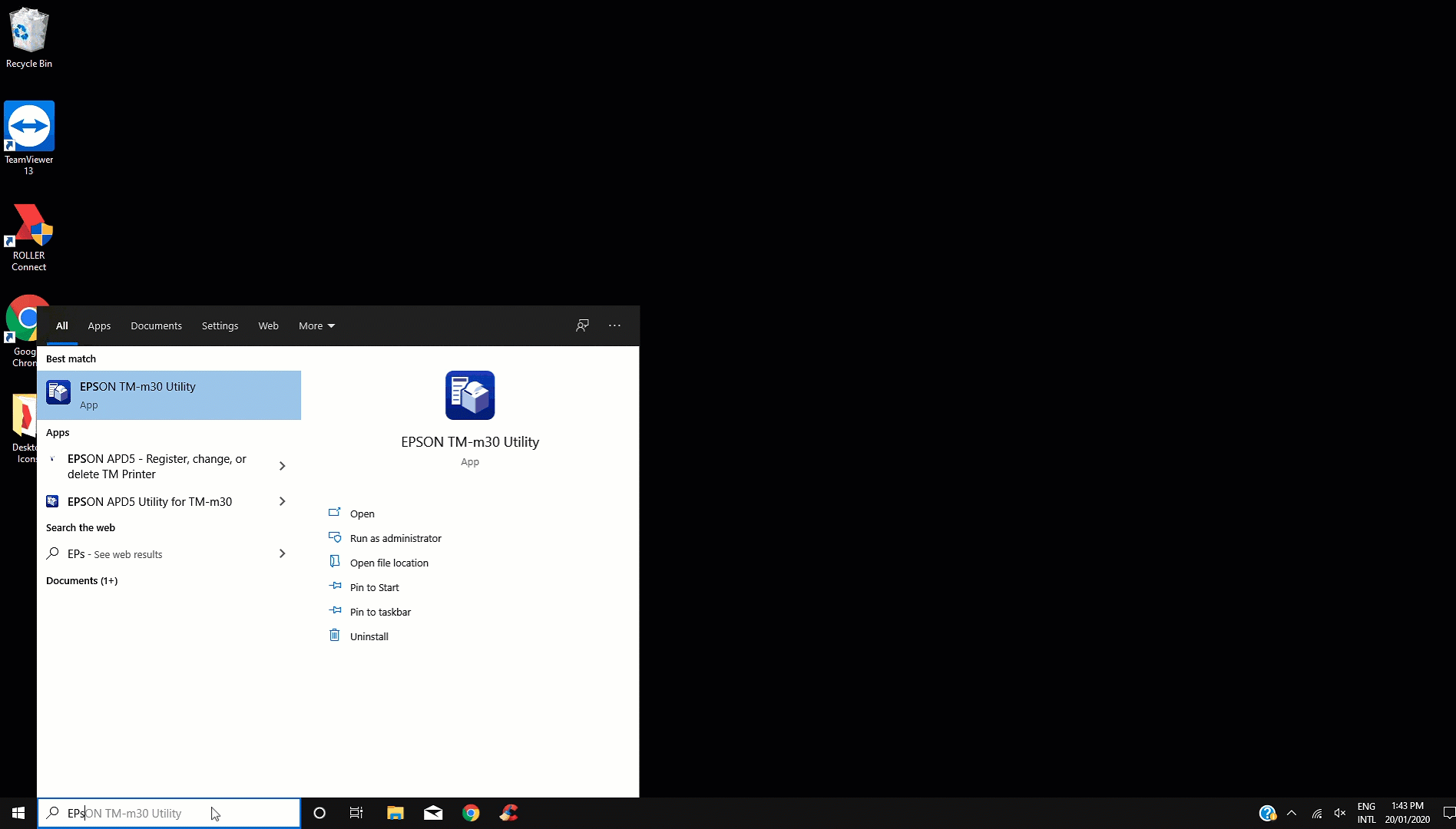Open the Desktop Icons folder
The image size is (1456, 829).
pos(23,422)
